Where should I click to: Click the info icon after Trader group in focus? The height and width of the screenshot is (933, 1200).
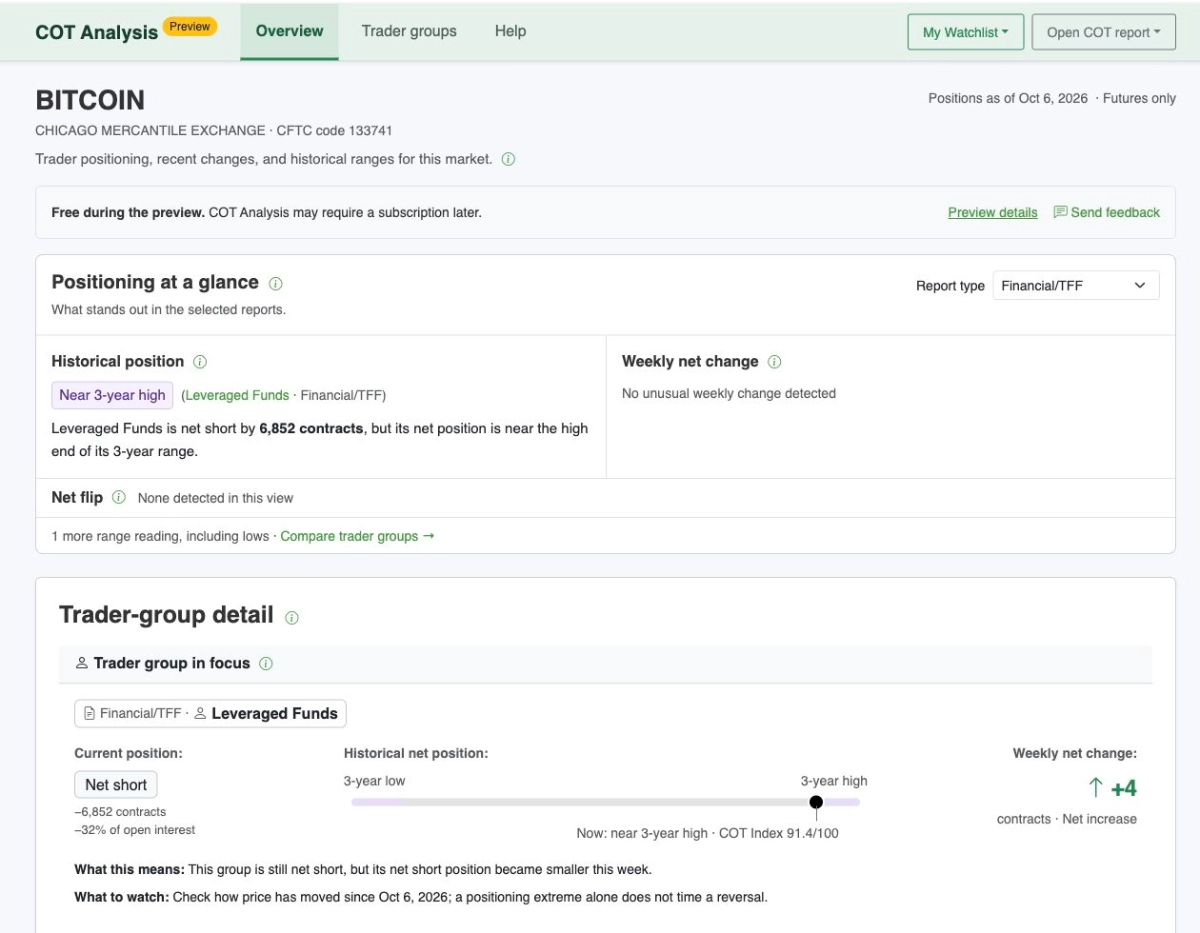click(x=266, y=664)
